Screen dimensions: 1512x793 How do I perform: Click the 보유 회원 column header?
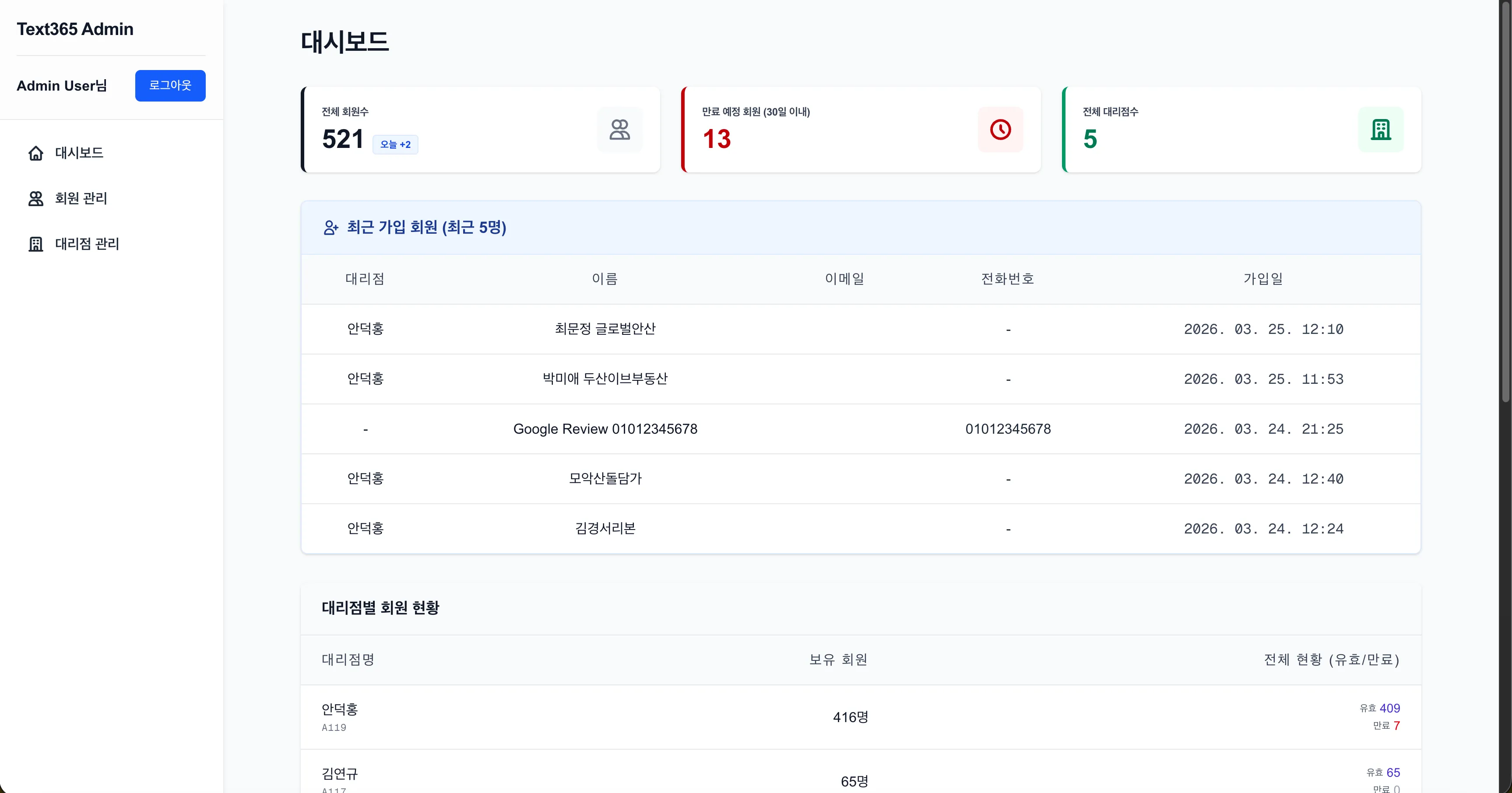pyautogui.click(x=838, y=660)
